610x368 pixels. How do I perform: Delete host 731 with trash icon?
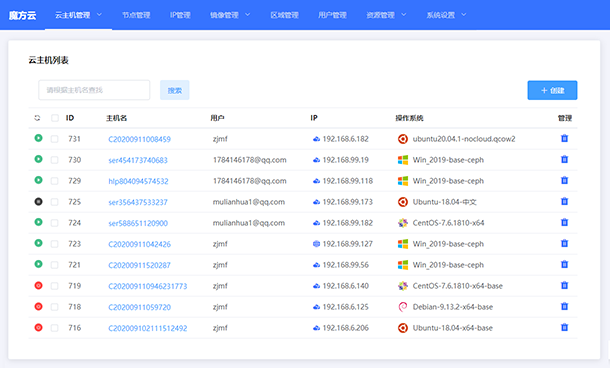point(564,138)
